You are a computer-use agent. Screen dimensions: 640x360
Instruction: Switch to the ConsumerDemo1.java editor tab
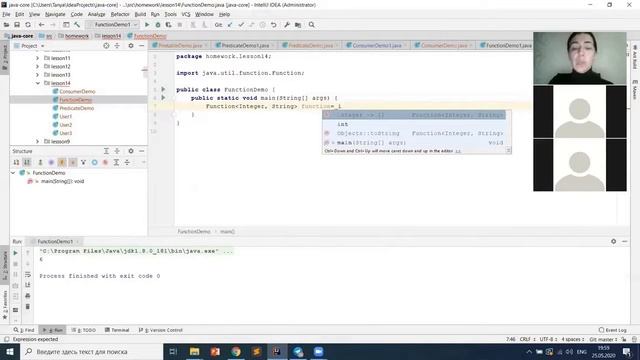(376, 45)
